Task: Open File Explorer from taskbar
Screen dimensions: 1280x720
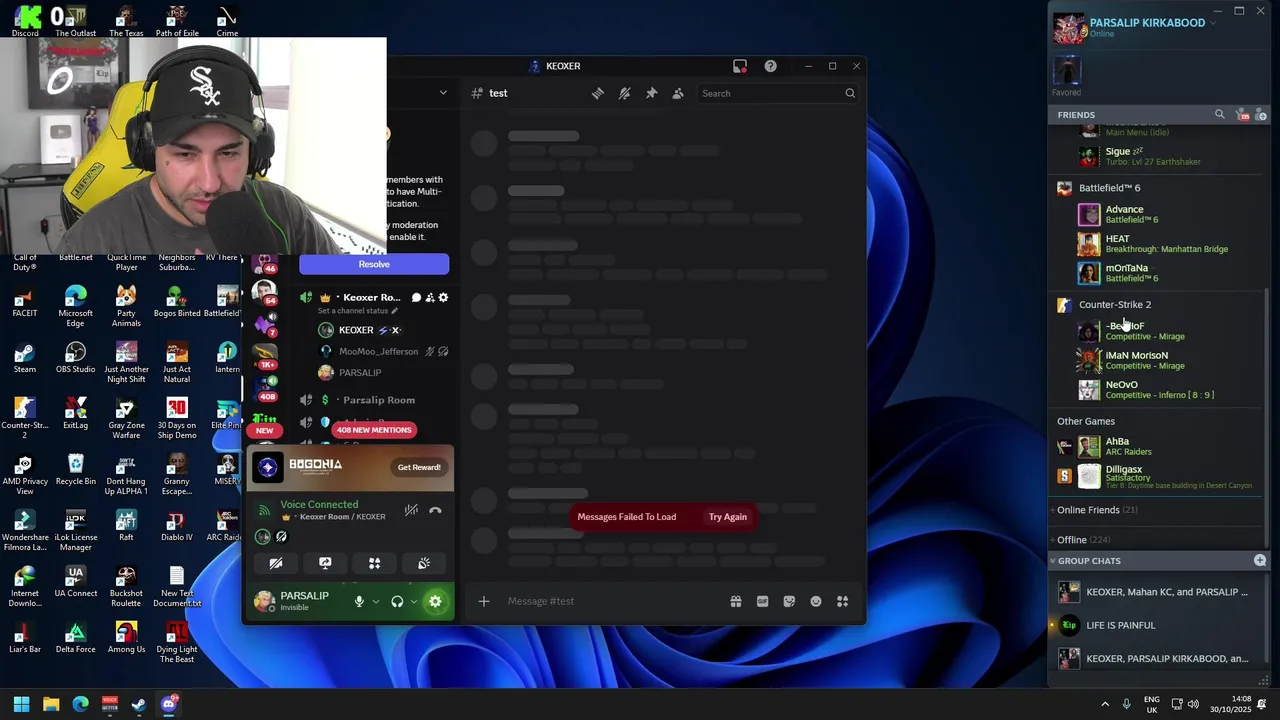Action: (x=51, y=704)
